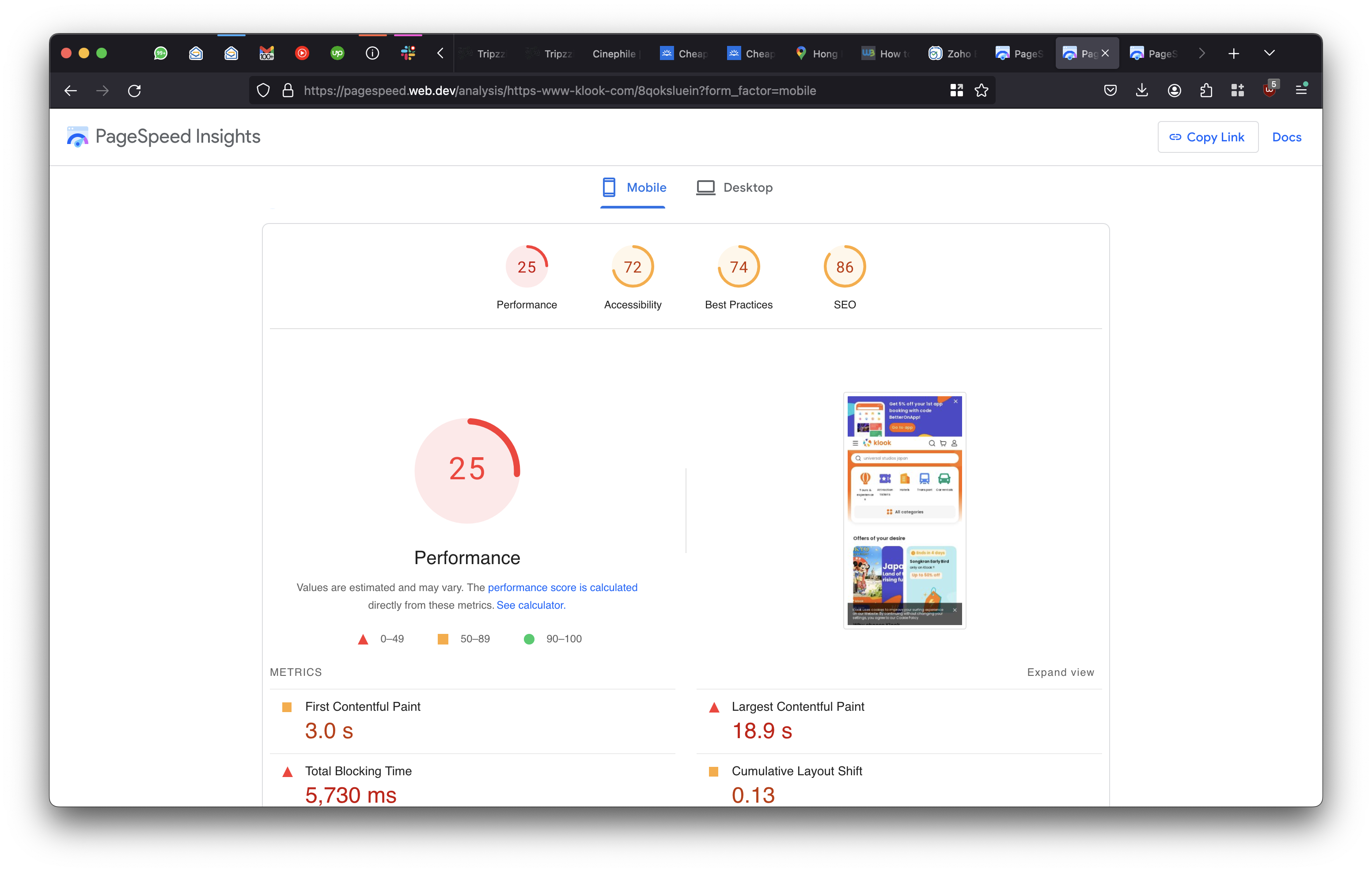
Task: Open the performance score is calculated link
Action: (562, 587)
